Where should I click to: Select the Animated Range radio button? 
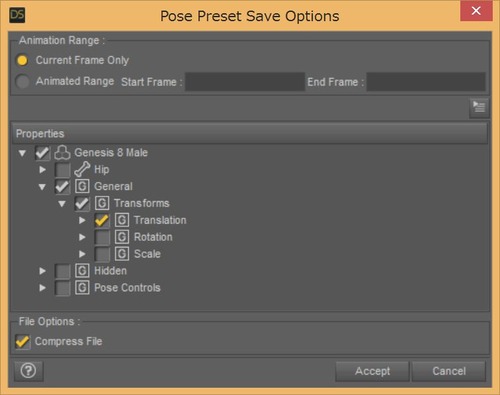point(22,81)
